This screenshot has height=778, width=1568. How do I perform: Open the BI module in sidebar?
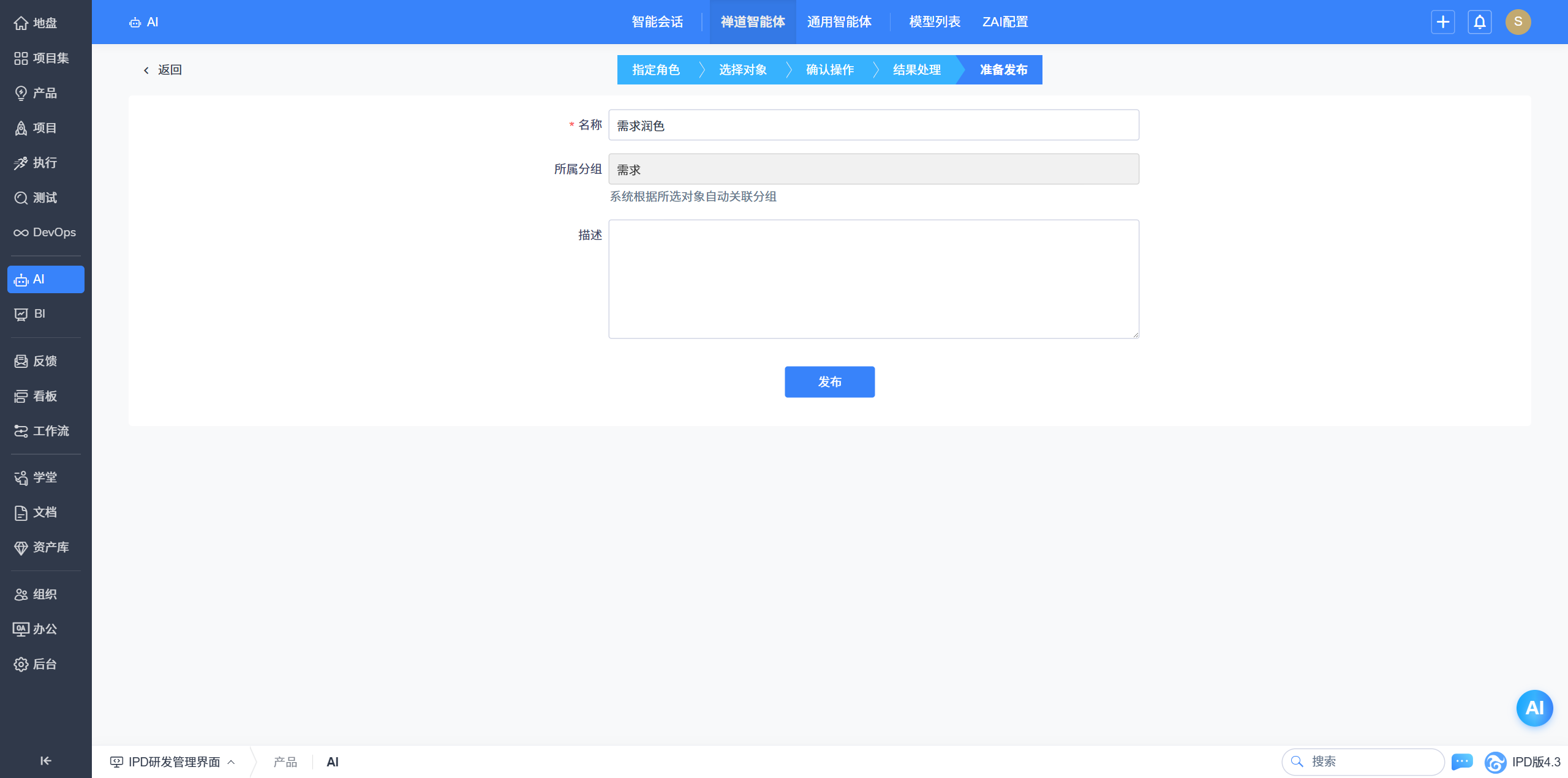(39, 314)
